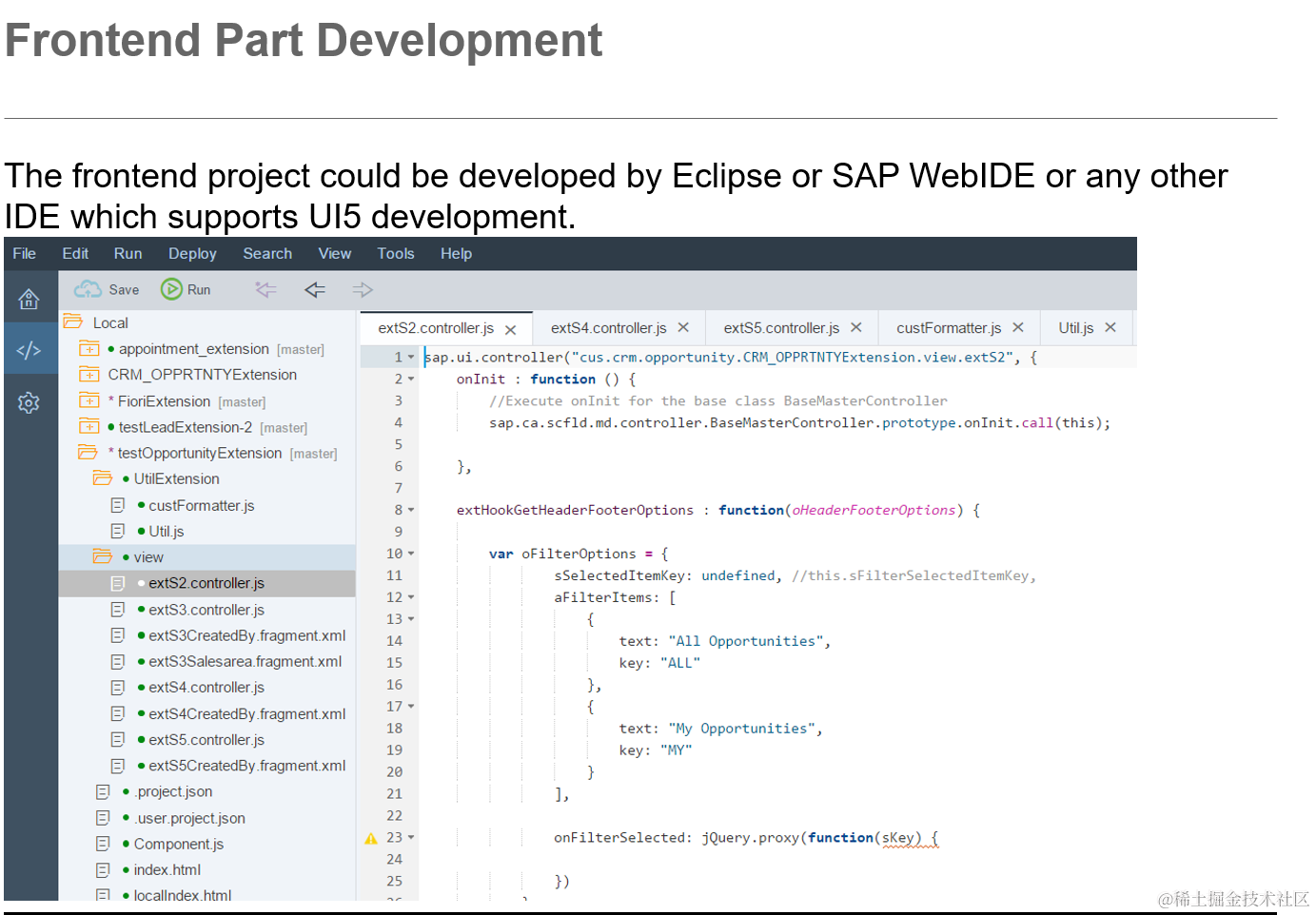This screenshot has width=1316, height=915.
Task: Open the Deploy menu
Action: 192,253
